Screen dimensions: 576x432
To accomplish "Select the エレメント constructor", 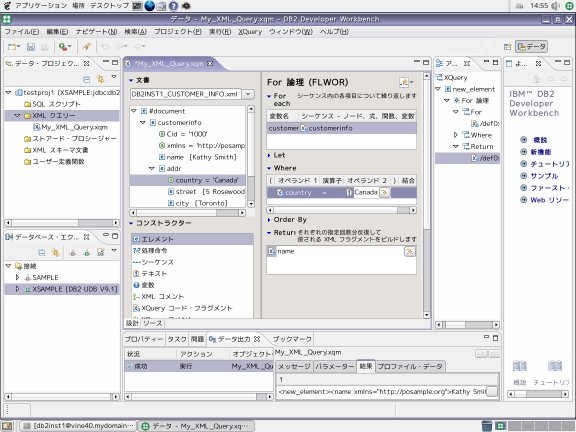I will coord(192,239).
